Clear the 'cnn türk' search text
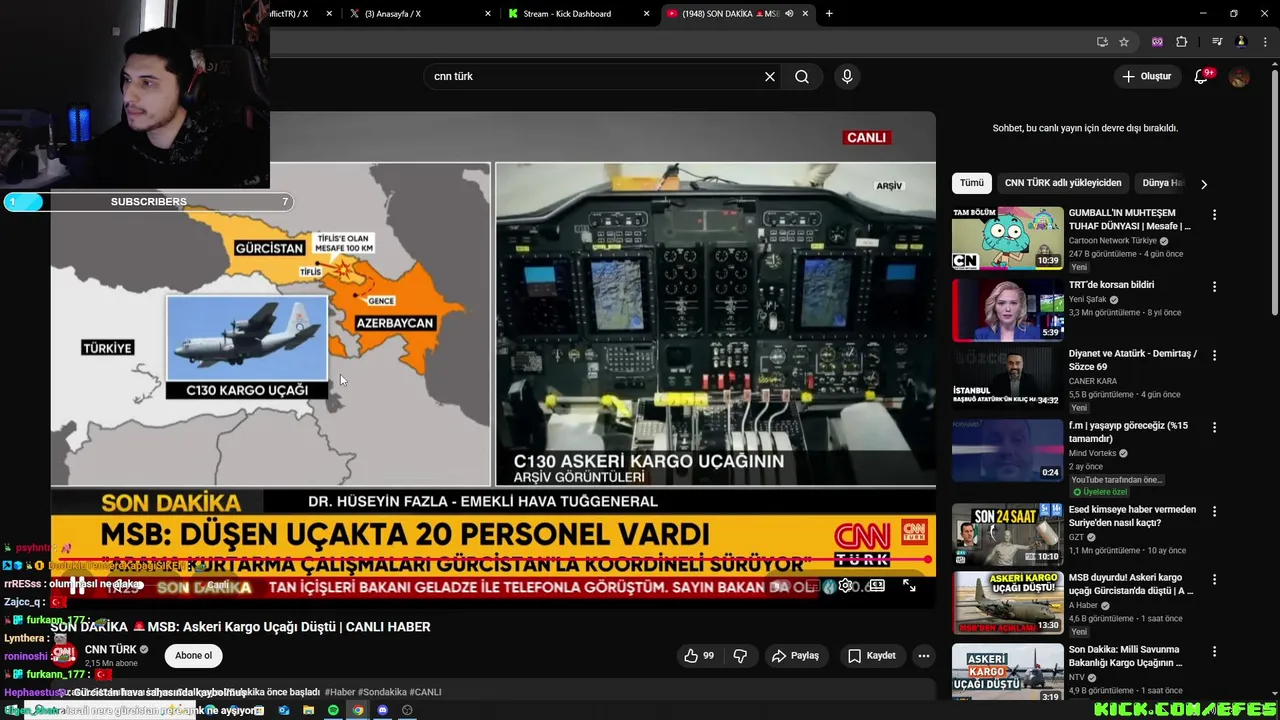This screenshot has height=720, width=1280. pos(770,77)
